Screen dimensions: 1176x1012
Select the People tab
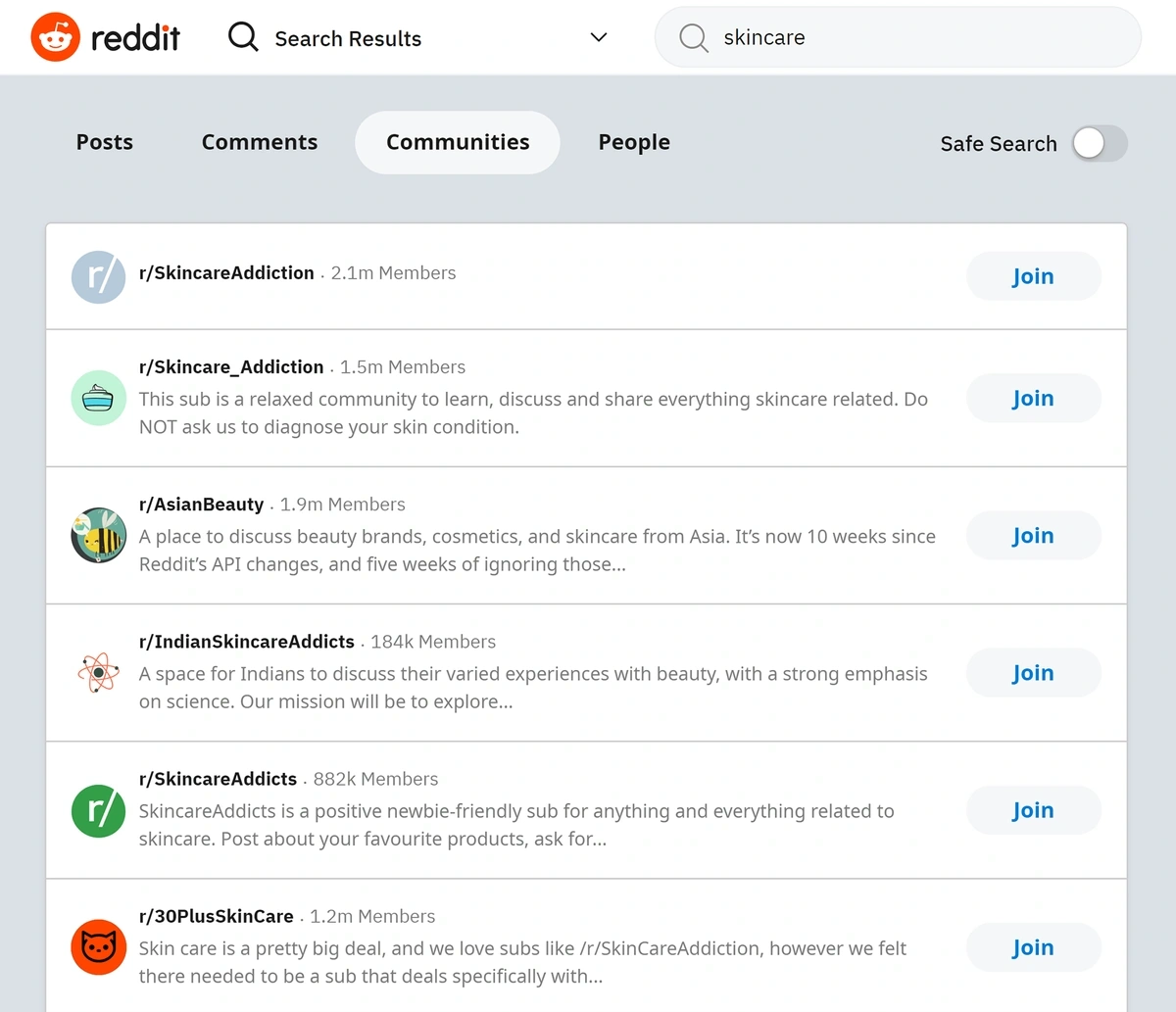[634, 142]
